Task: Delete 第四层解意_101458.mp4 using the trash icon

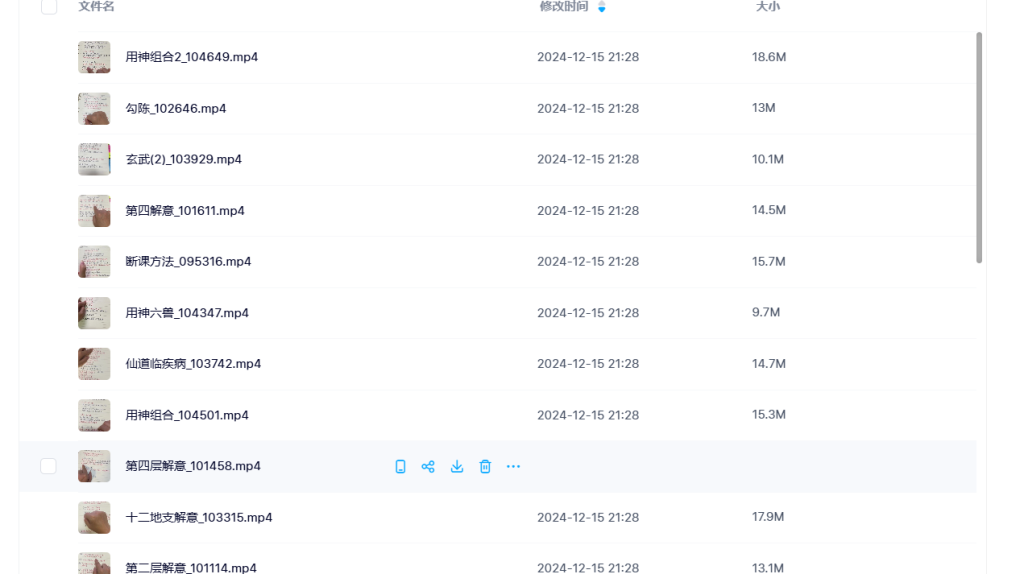Action: pyautogui.click(x=485, y=466)
